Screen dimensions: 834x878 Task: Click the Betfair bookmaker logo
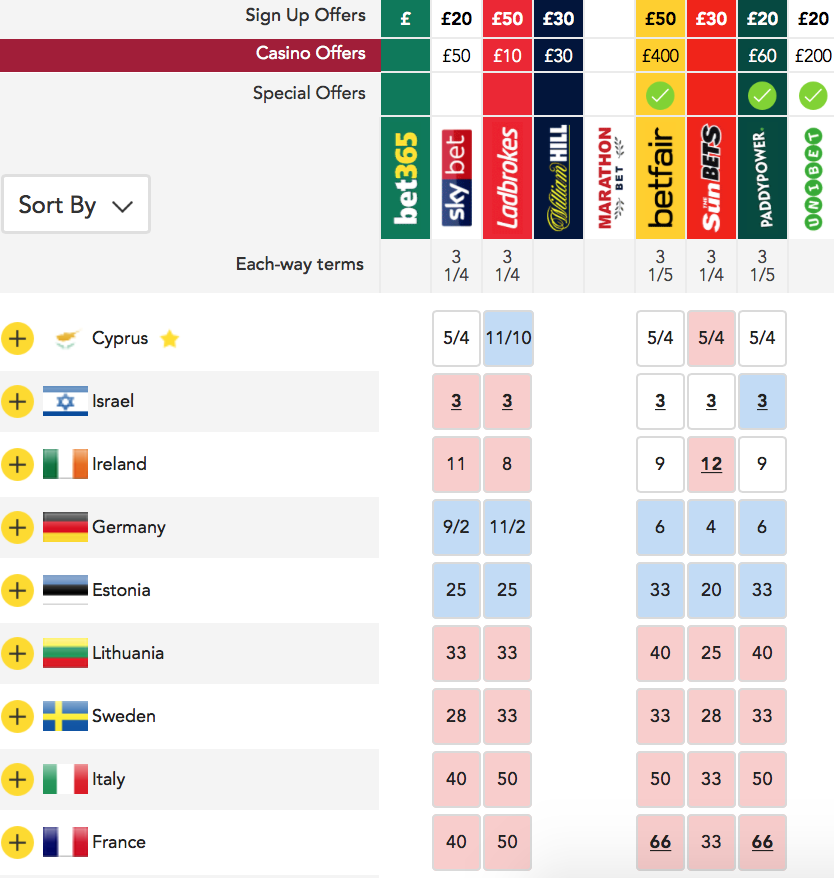click(x=660, y=178)
